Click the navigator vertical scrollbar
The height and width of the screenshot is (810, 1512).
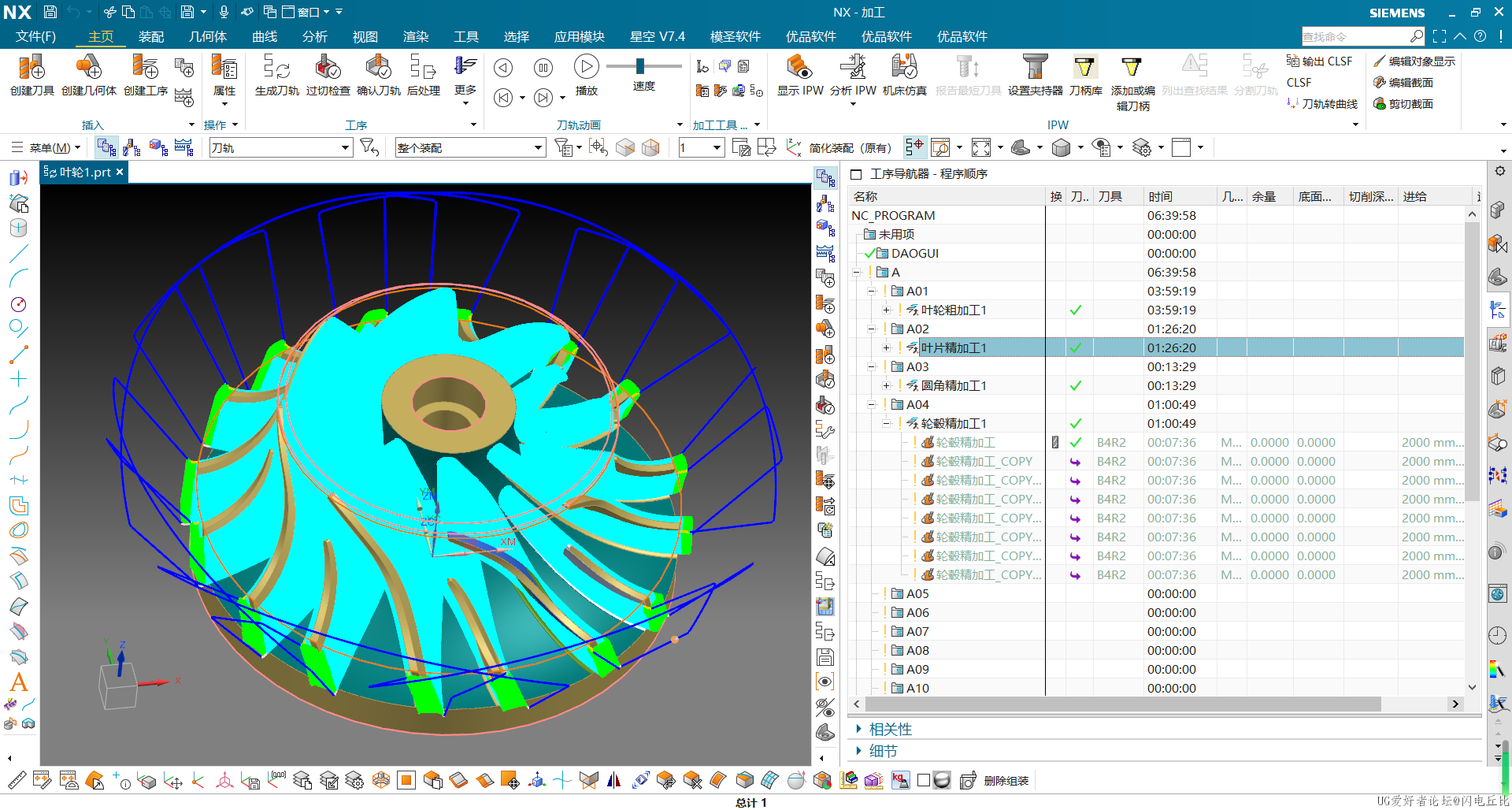(1472, 362)
